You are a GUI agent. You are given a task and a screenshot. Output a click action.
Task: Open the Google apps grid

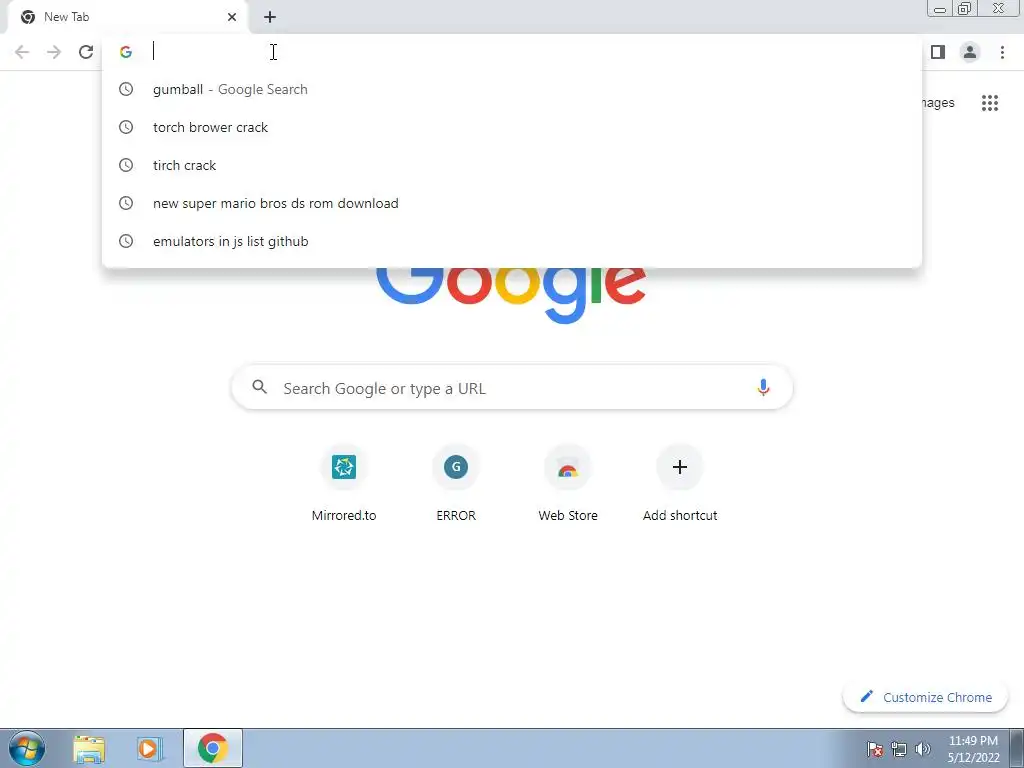point(990,103)
